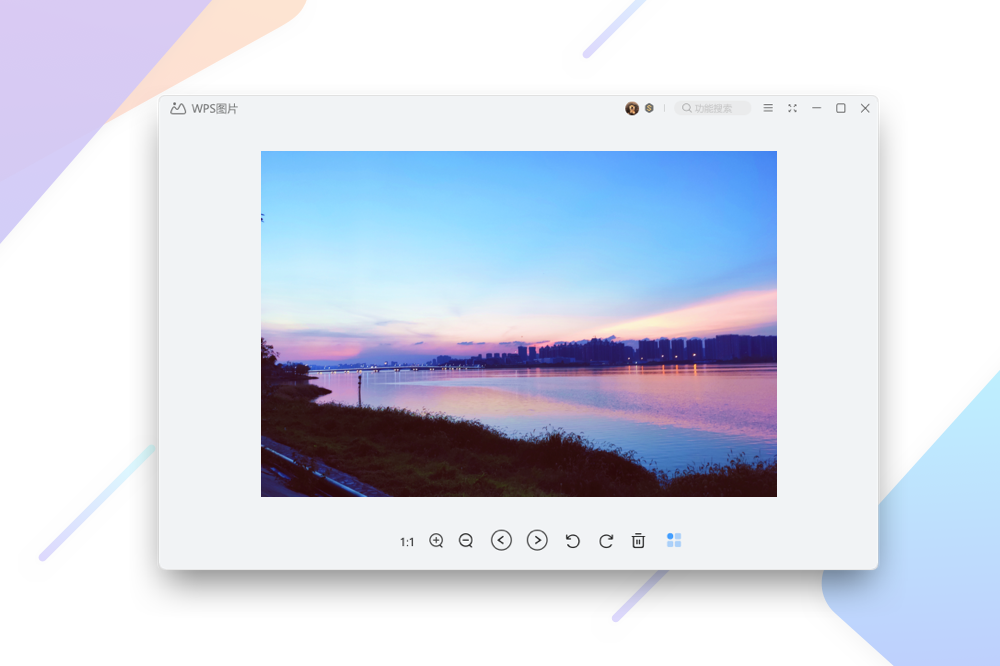Maximize the WPS图片 window
1000x666 pixels.
click(x=841, y=108)
